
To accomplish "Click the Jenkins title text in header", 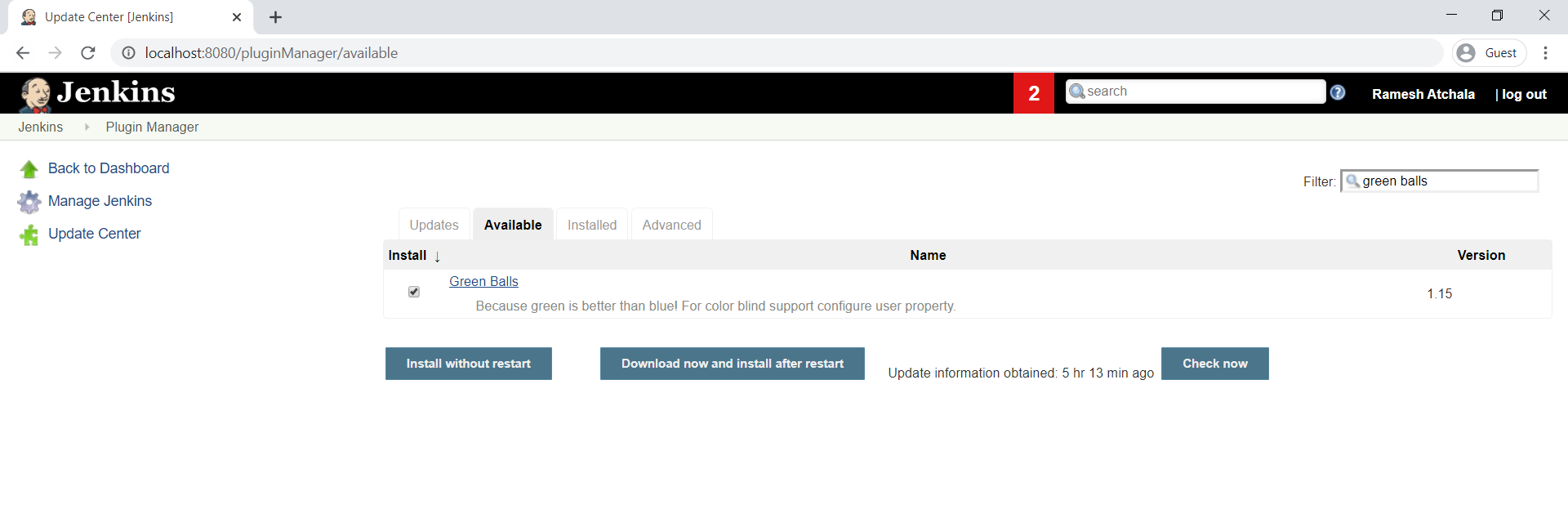I will (116, 92).
